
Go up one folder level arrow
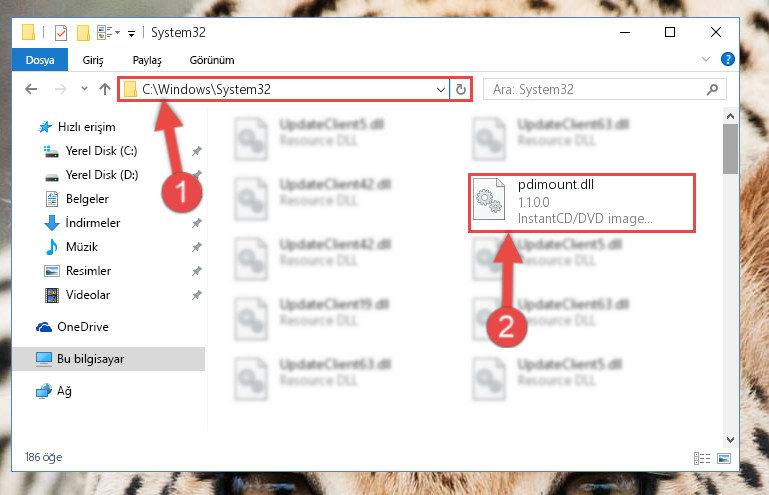coord(104,89)
